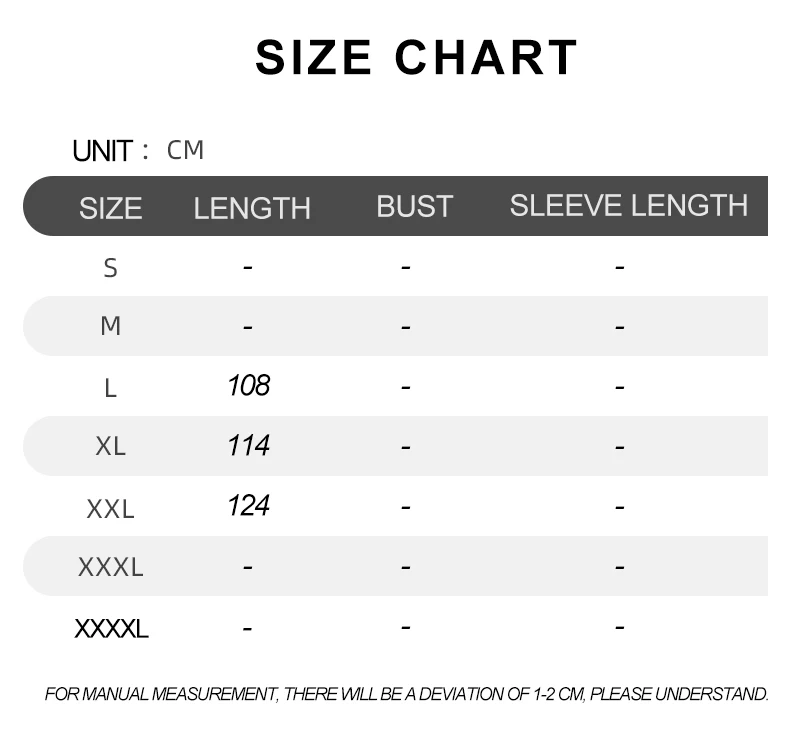Select the XXXXL size row label
The image size is (790, 735).
[111, 629]
